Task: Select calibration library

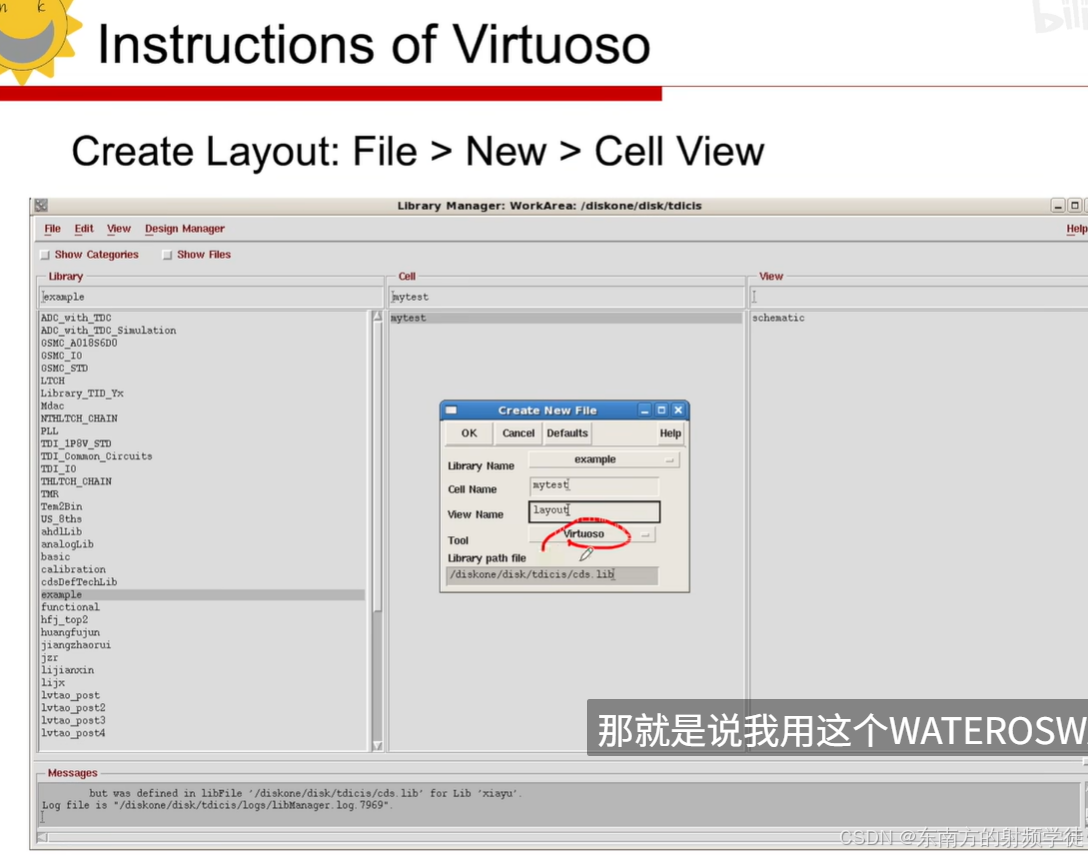Action: (x=73, y=569)
